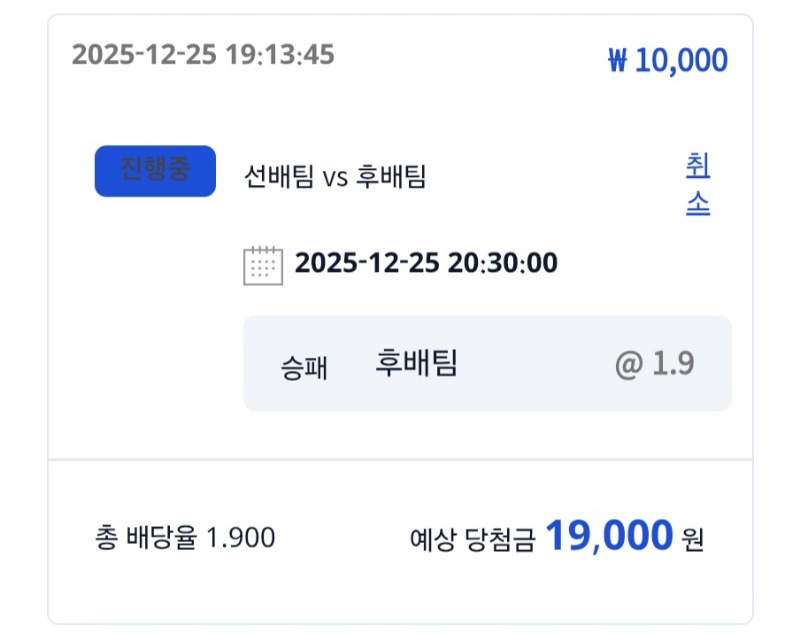
Task: Click the match start time 2025-12-25 20:30:00
Action: click(426, 264)
